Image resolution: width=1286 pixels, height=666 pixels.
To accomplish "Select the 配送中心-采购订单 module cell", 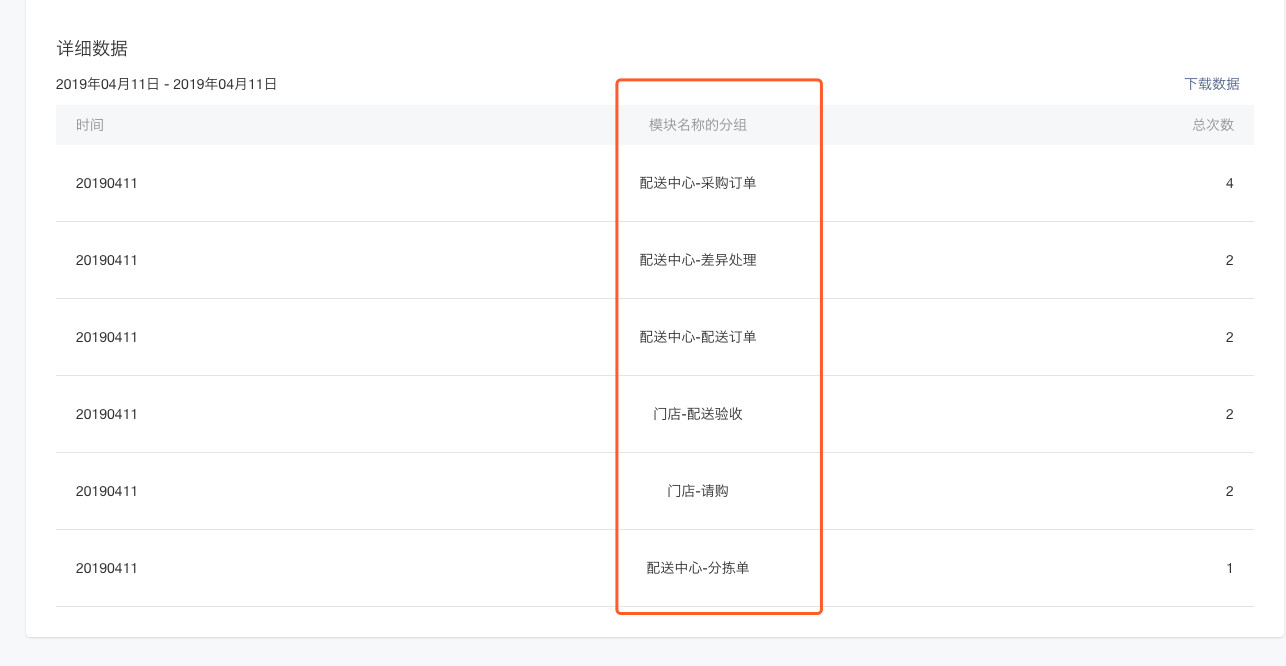I will coord(698,183).
